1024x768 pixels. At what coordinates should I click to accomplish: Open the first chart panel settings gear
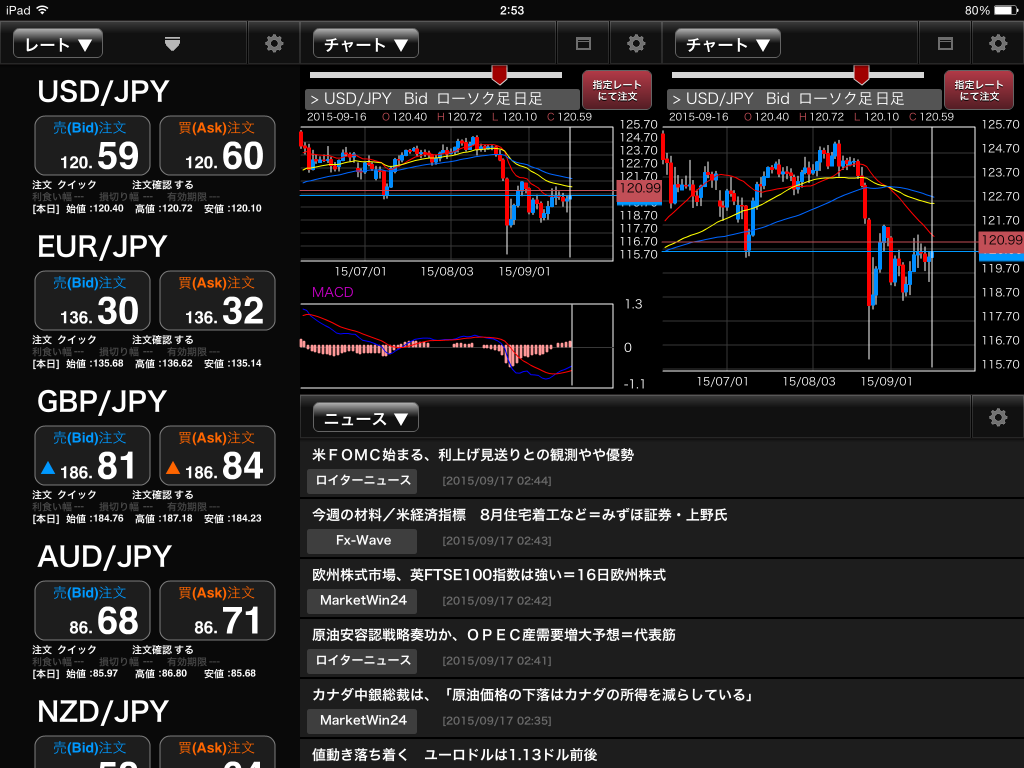click(636, 43)
